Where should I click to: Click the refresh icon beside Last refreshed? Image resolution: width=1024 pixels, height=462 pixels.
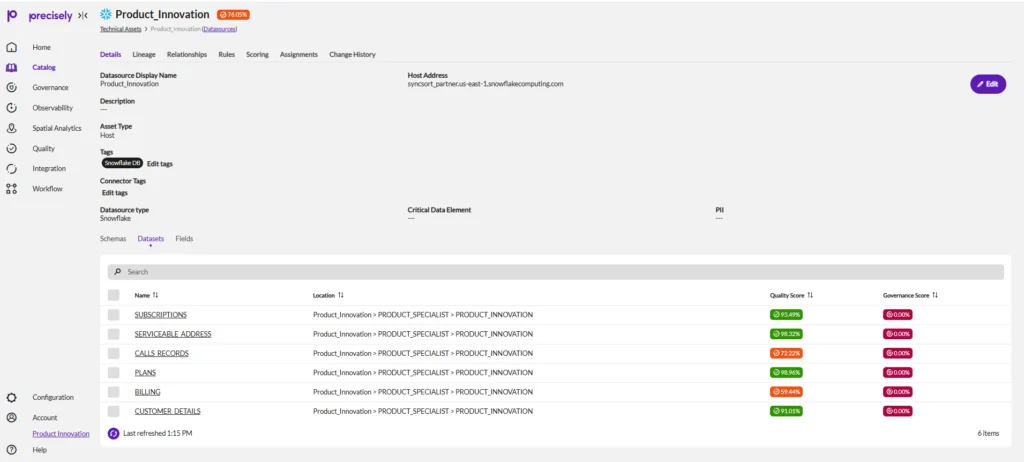[114, 433]
